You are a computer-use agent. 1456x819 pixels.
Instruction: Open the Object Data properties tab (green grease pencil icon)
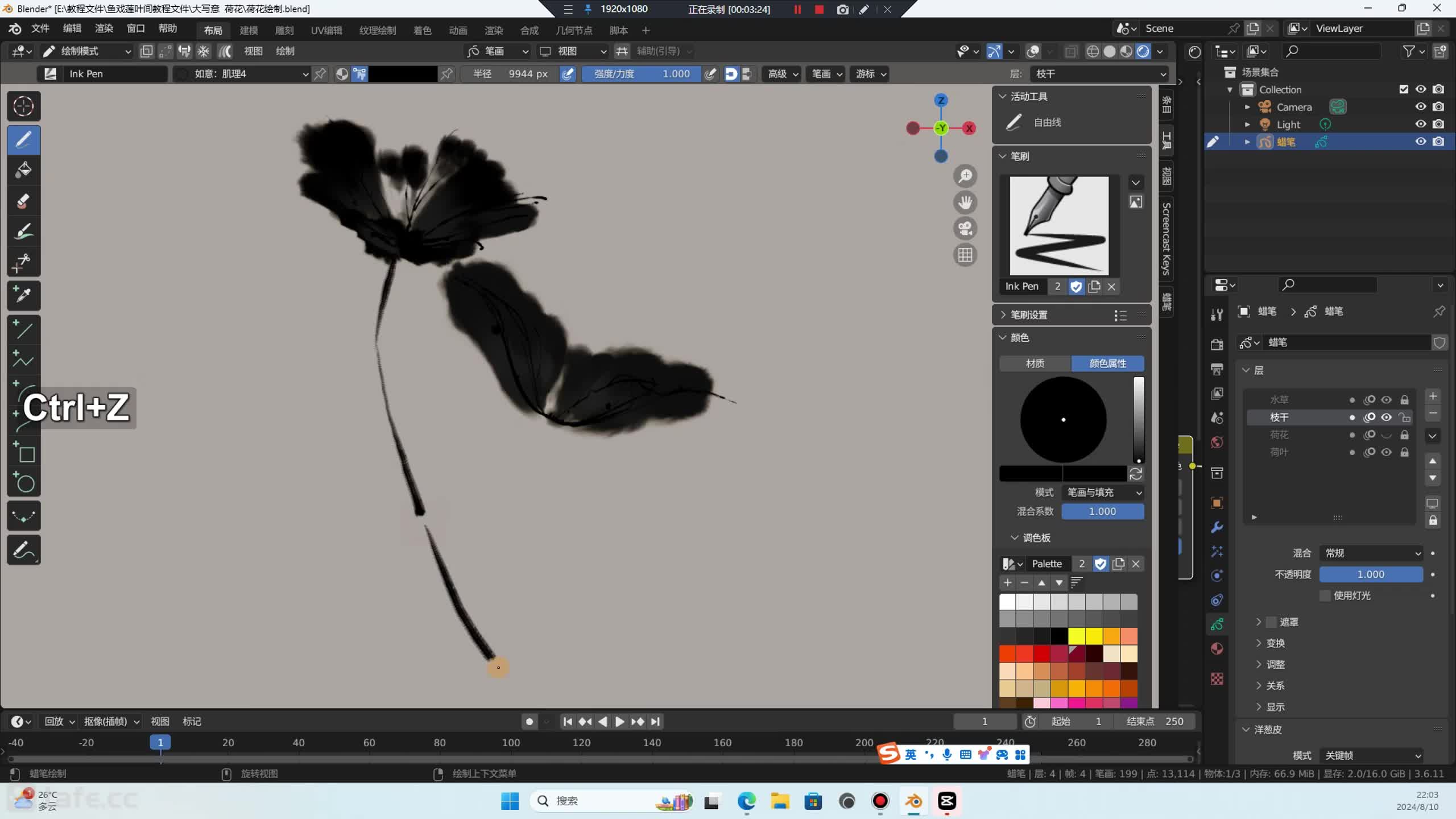[x=1217, y=624]
